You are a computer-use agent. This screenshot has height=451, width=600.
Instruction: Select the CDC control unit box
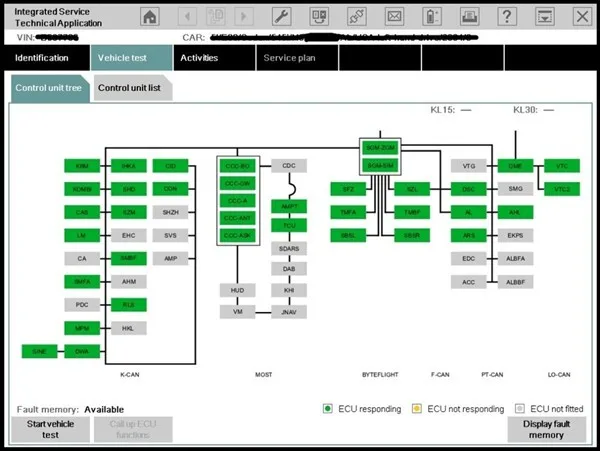[289, 166]
